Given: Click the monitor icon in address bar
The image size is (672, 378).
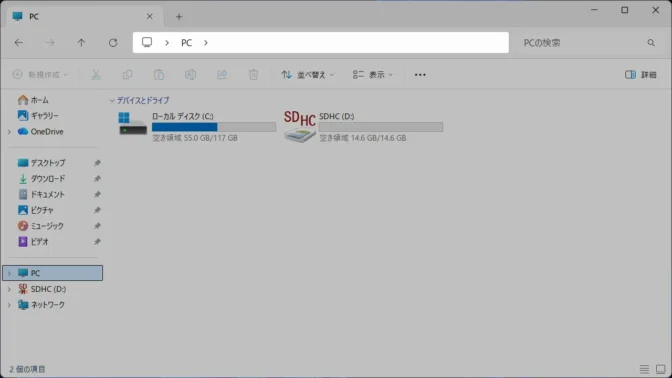Looking at the screenshot, I should (x=147, y=42).
